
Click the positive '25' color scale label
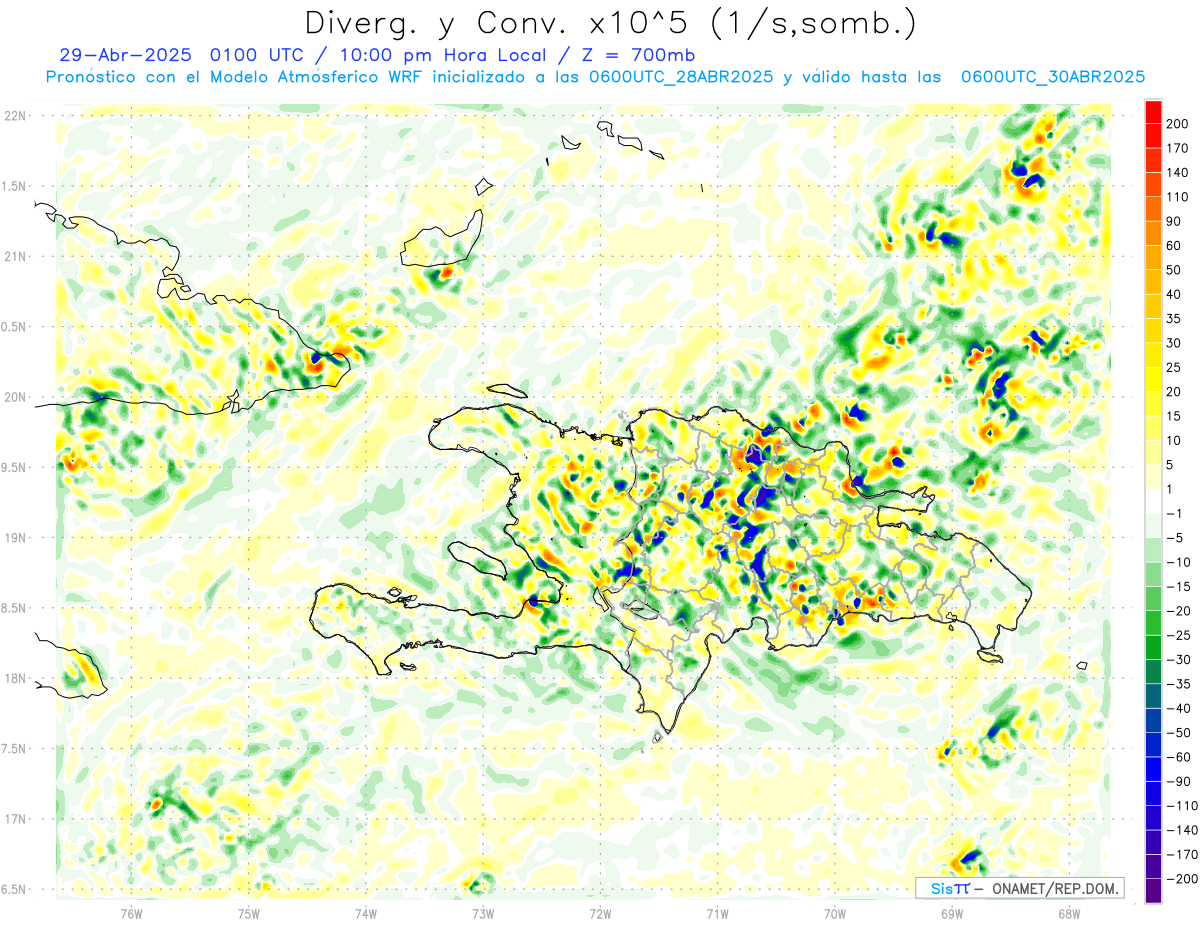(x=1174, y=368)
